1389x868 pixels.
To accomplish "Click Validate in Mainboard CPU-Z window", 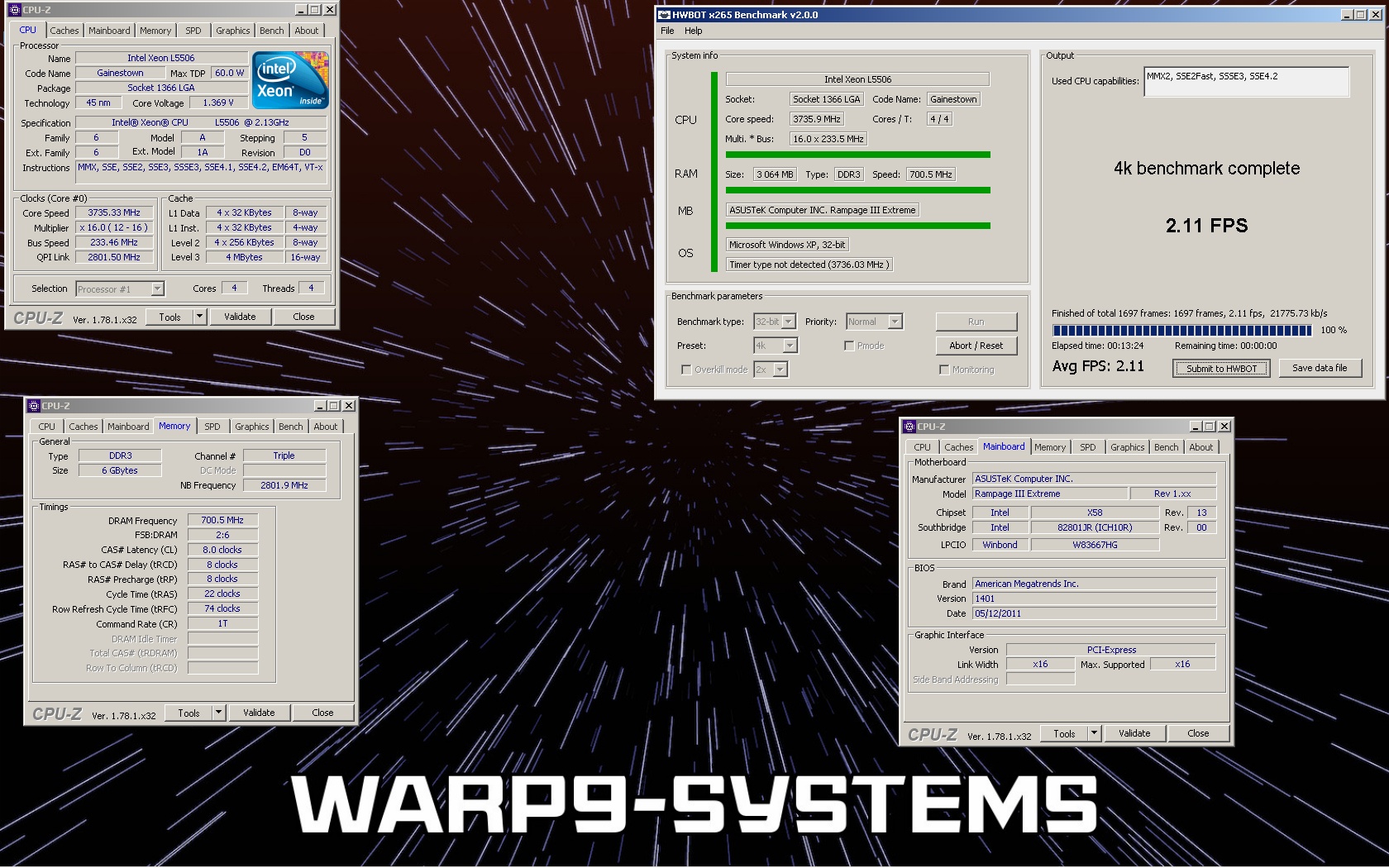I will [1134, 733].
